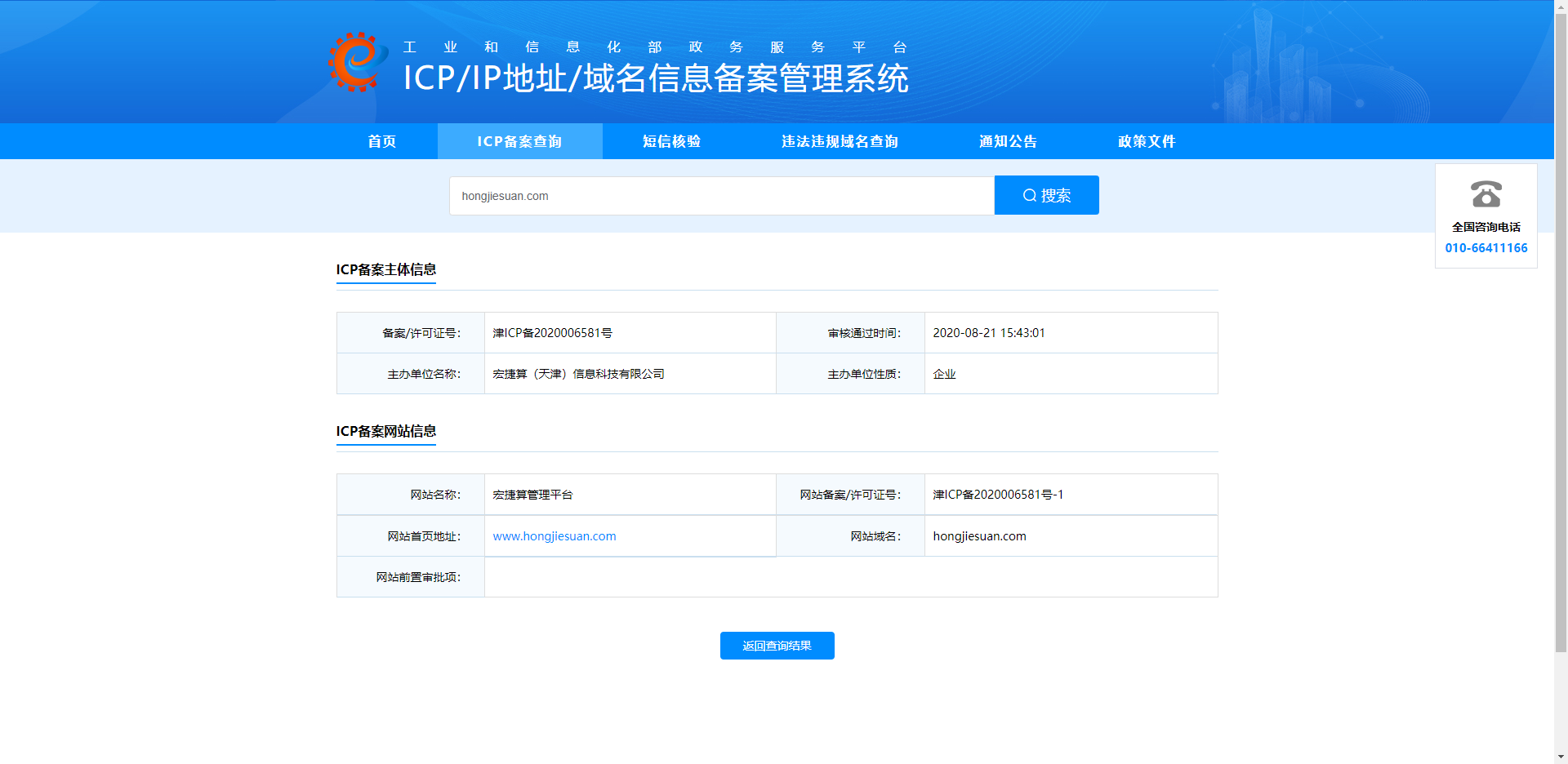Click the ICP/IP地址/域名信息备案管理系统 title
This screenshot has width=1568, height=764.
coord(656,78)
